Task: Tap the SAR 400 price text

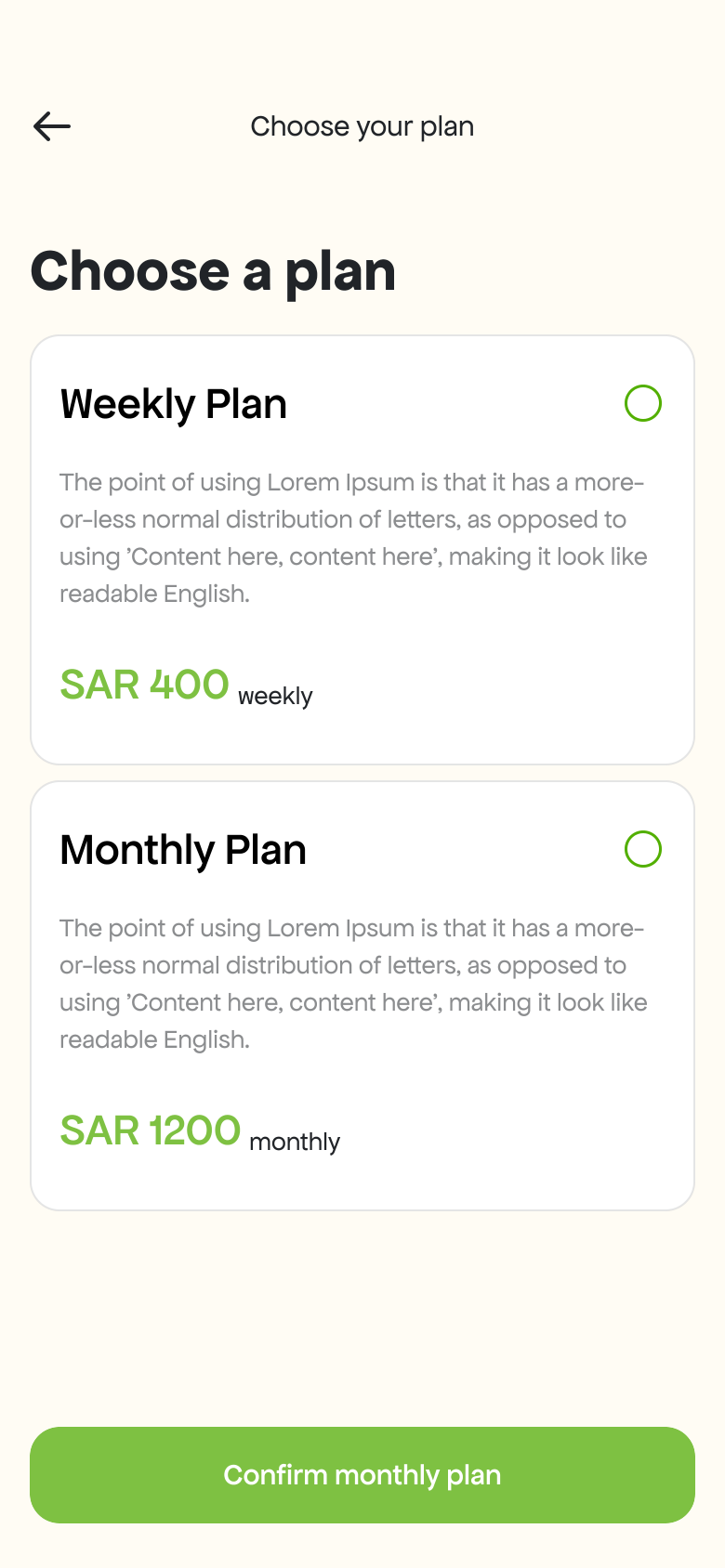Action: 144,686
